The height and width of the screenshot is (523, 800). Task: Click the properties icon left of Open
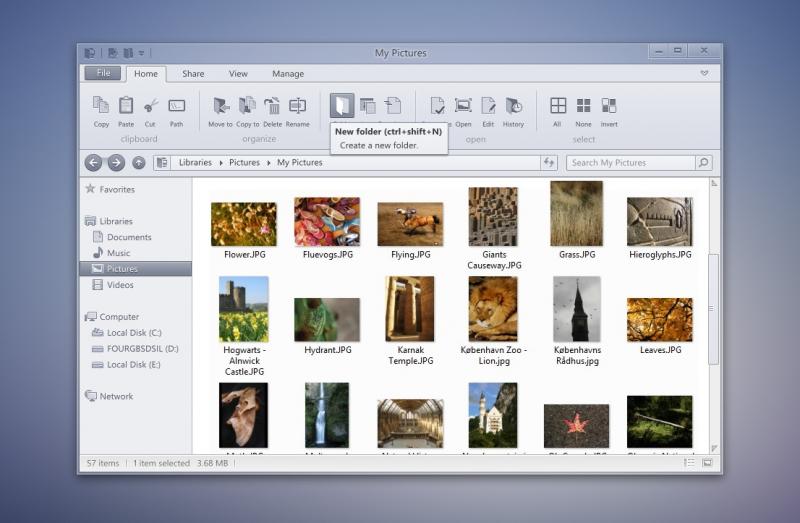coord(438,106)
